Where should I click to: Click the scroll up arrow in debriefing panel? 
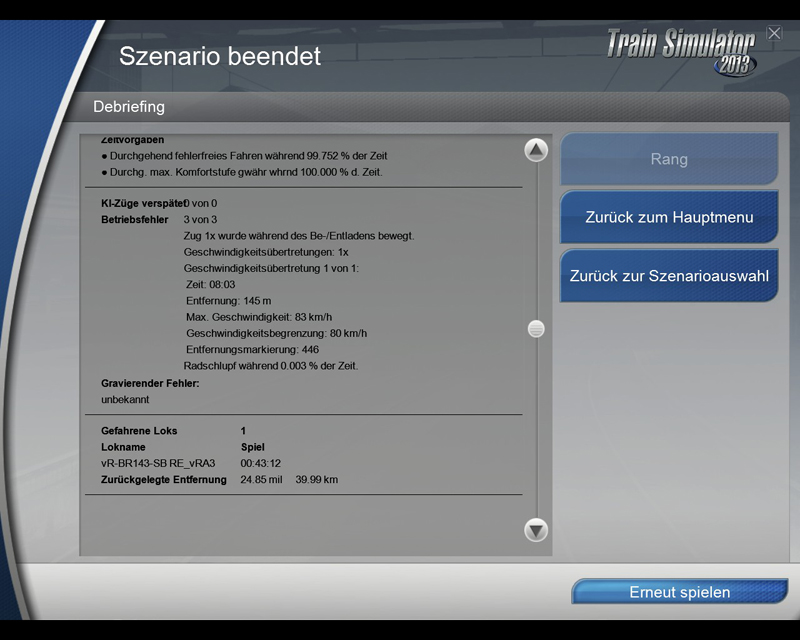tap(536, 150)
